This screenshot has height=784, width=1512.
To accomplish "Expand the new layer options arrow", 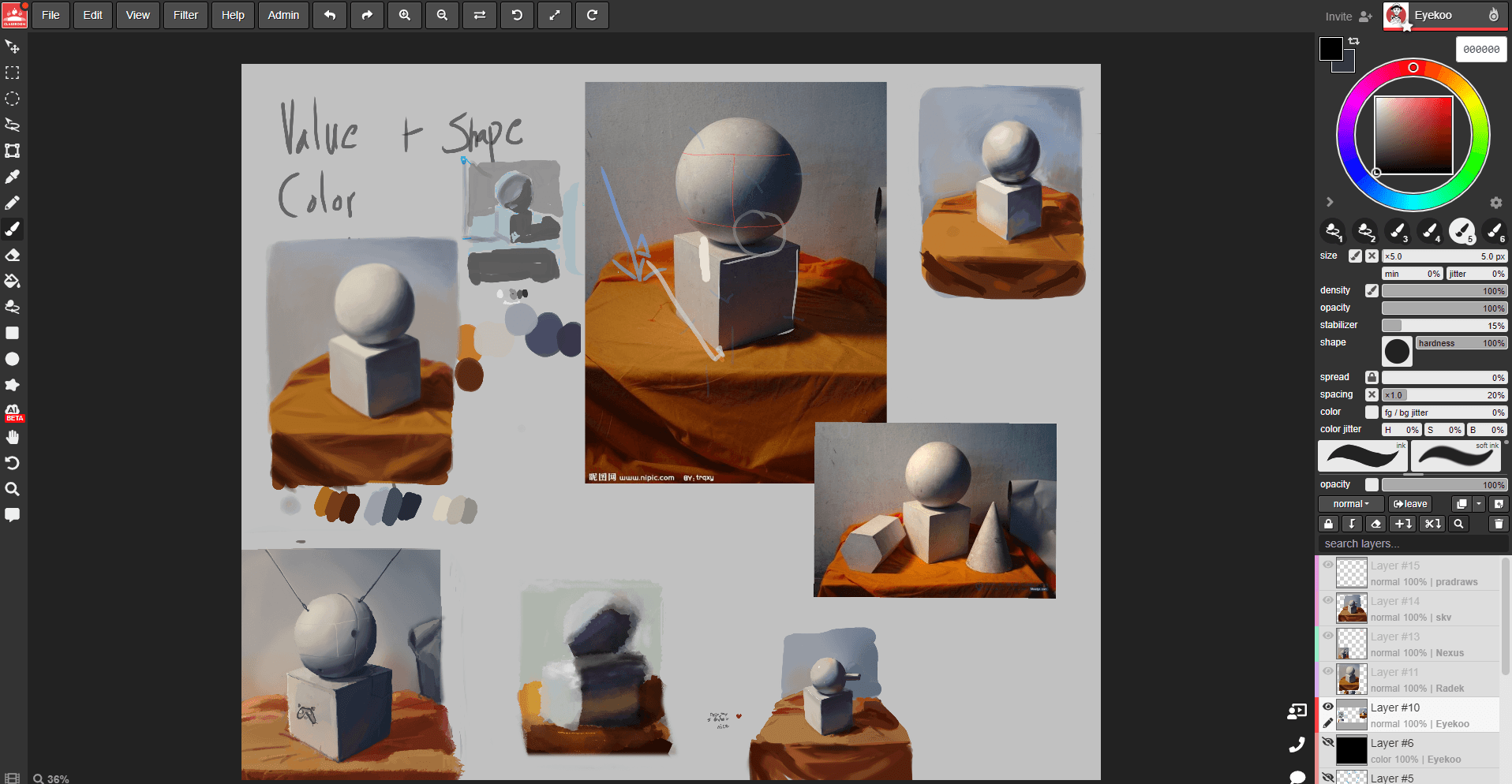I will click(x=1479, y=504).
